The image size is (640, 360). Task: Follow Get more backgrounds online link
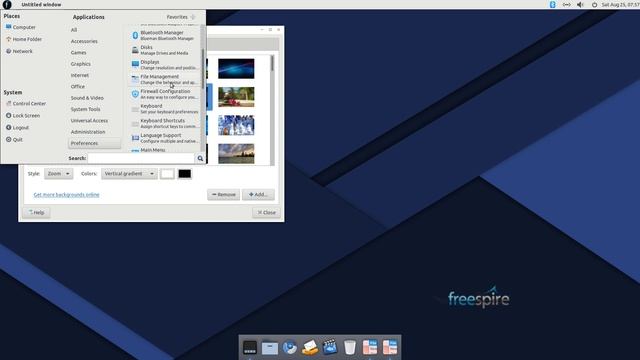67,195
